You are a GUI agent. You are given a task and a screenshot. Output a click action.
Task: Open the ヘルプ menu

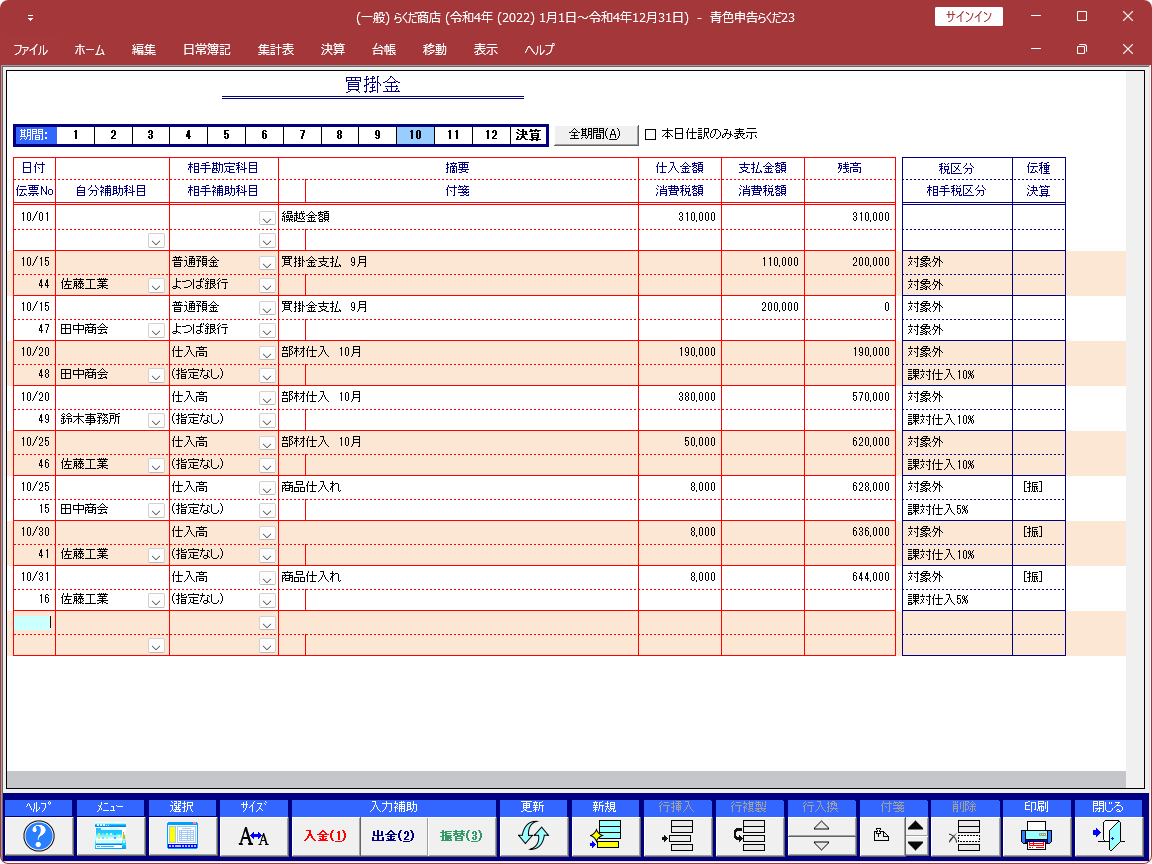(x=539, y=50)
